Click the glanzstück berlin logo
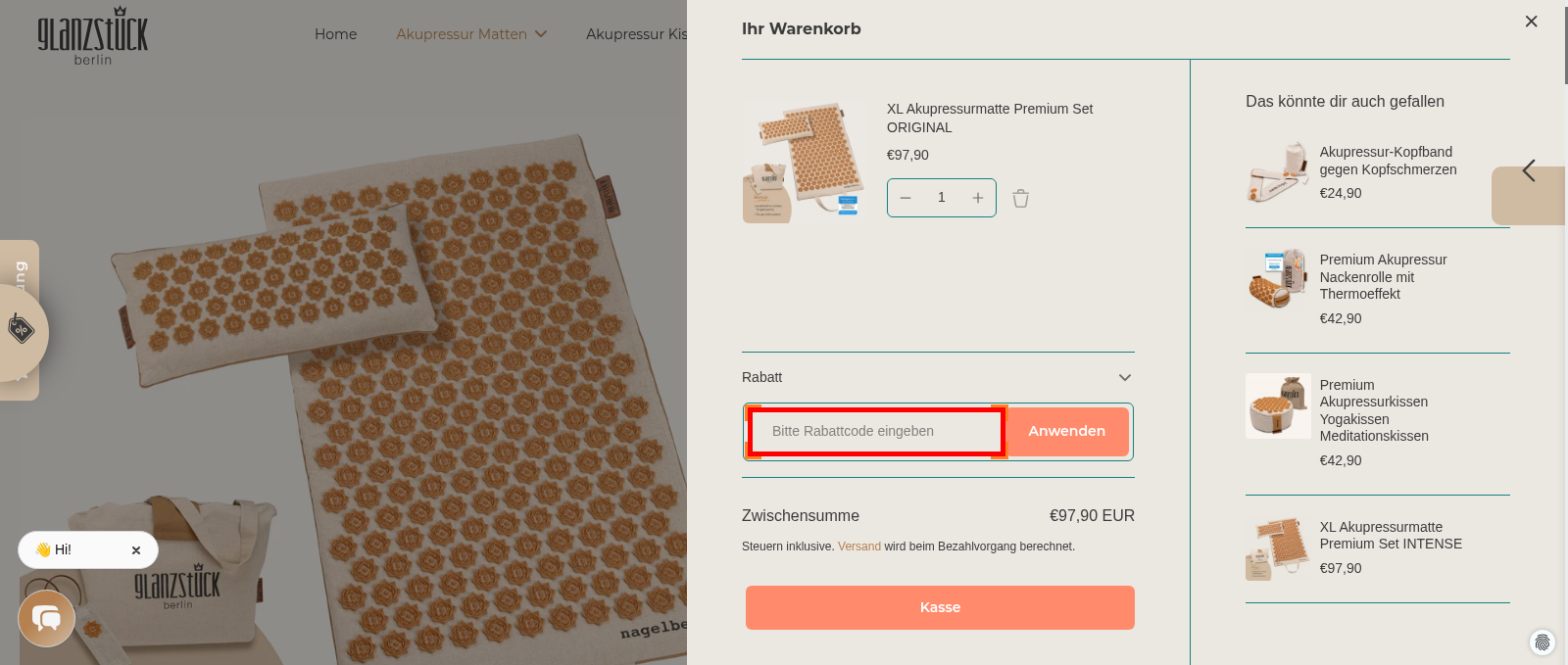 [93, 35]
